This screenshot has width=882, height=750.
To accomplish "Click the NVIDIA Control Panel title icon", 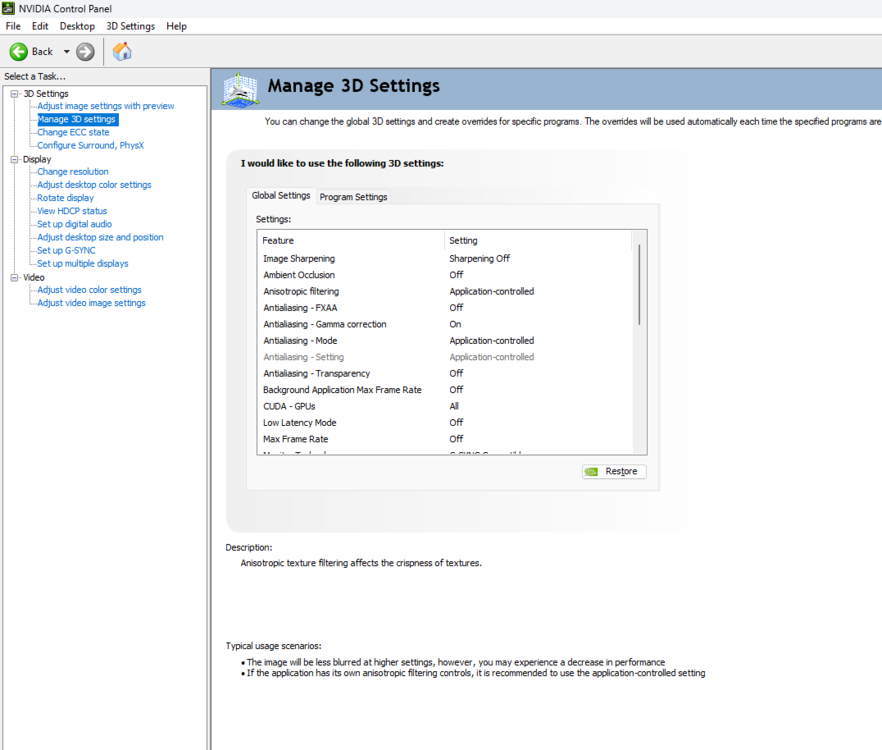I will pos(9,8).
